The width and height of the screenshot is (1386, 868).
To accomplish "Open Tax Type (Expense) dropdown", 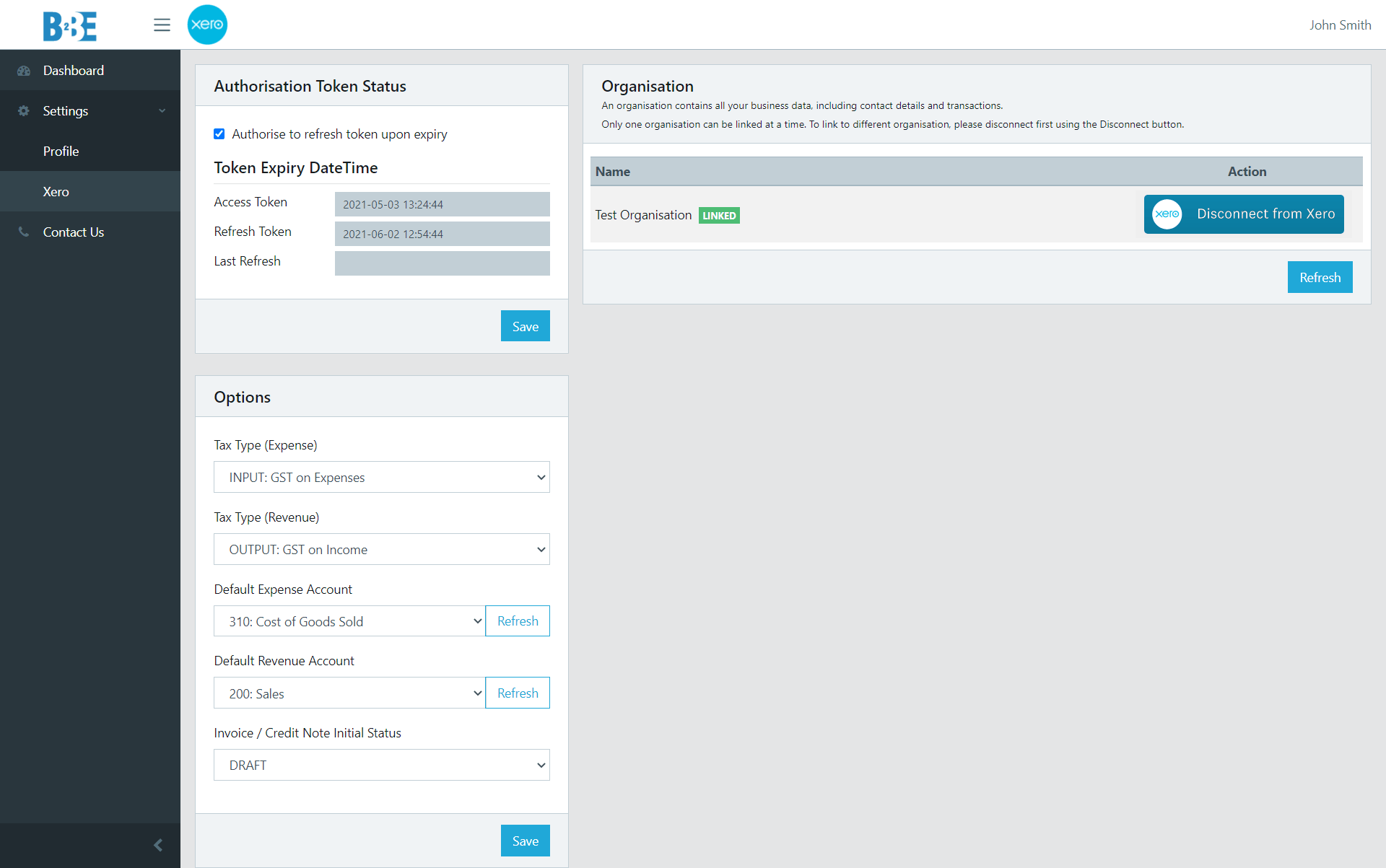I will tap(381, 478).
